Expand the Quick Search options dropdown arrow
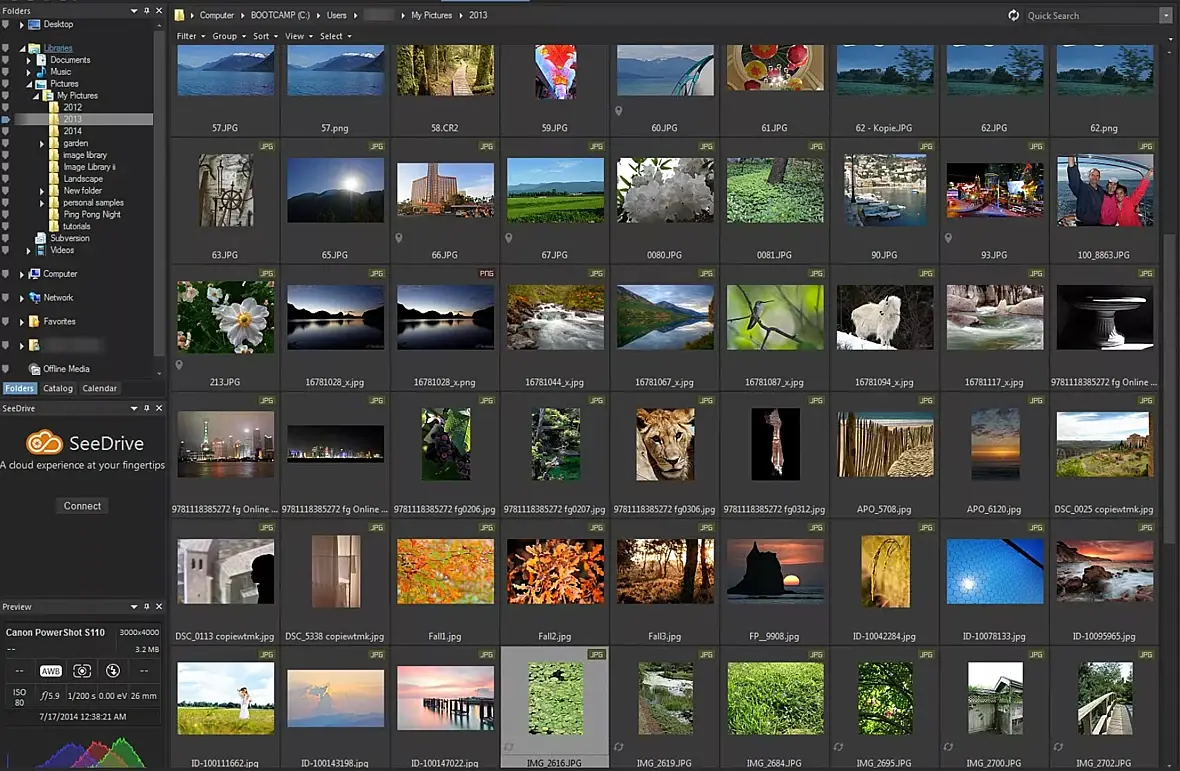 pos(1165,15)
